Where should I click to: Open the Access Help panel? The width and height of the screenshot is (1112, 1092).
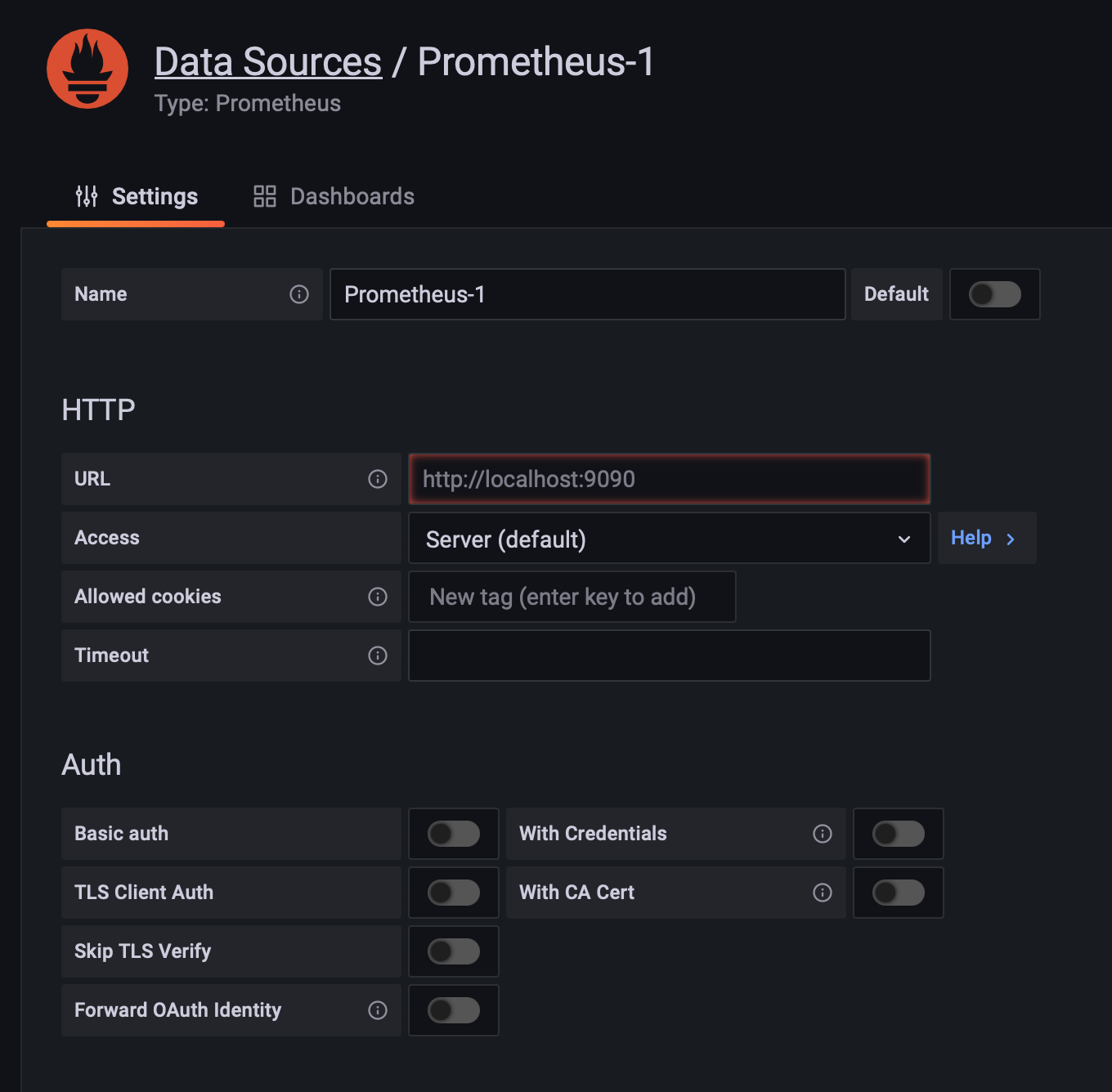click(x=987, y=538)
